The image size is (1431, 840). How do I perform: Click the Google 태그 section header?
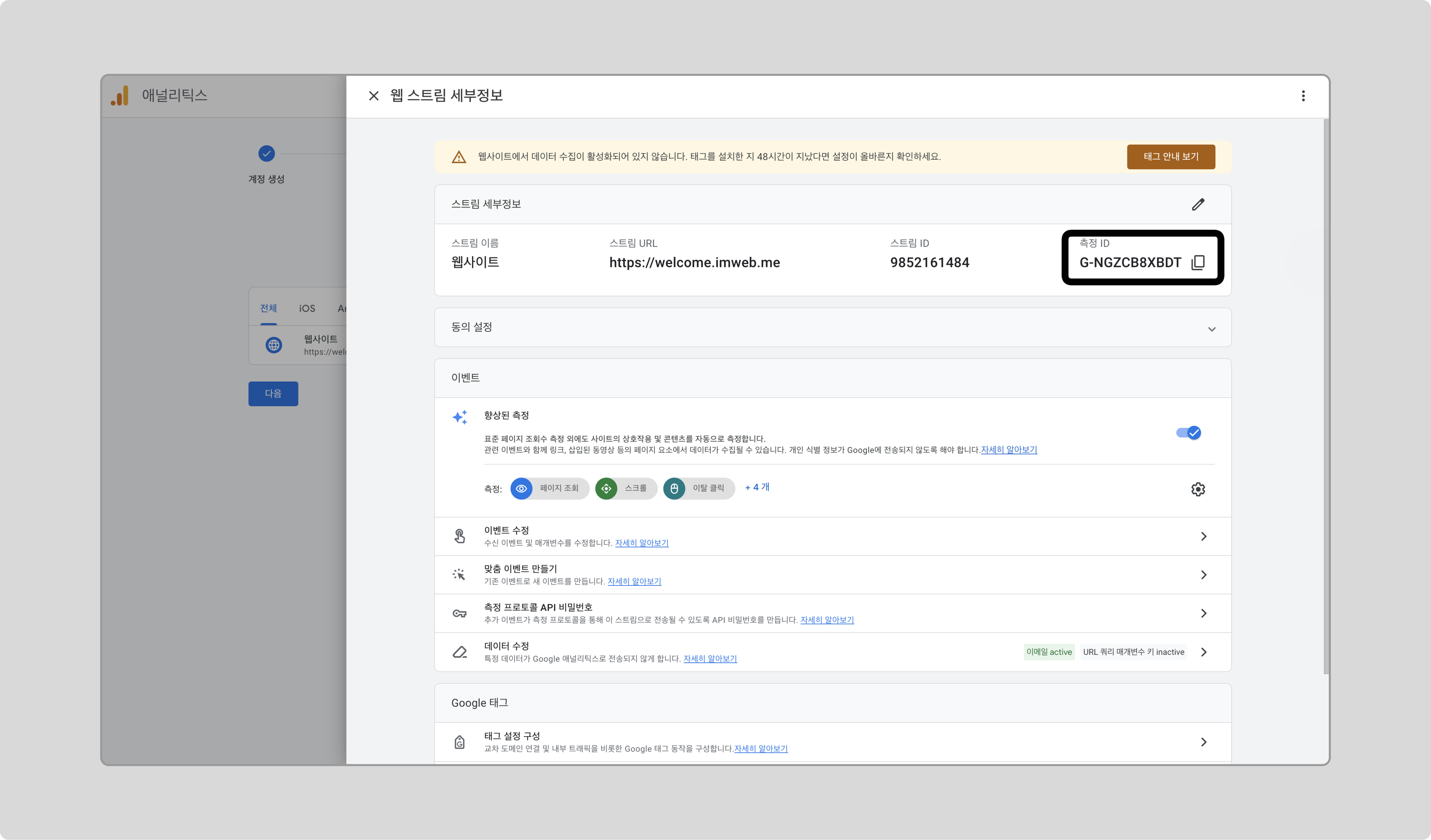pos(833,703)
